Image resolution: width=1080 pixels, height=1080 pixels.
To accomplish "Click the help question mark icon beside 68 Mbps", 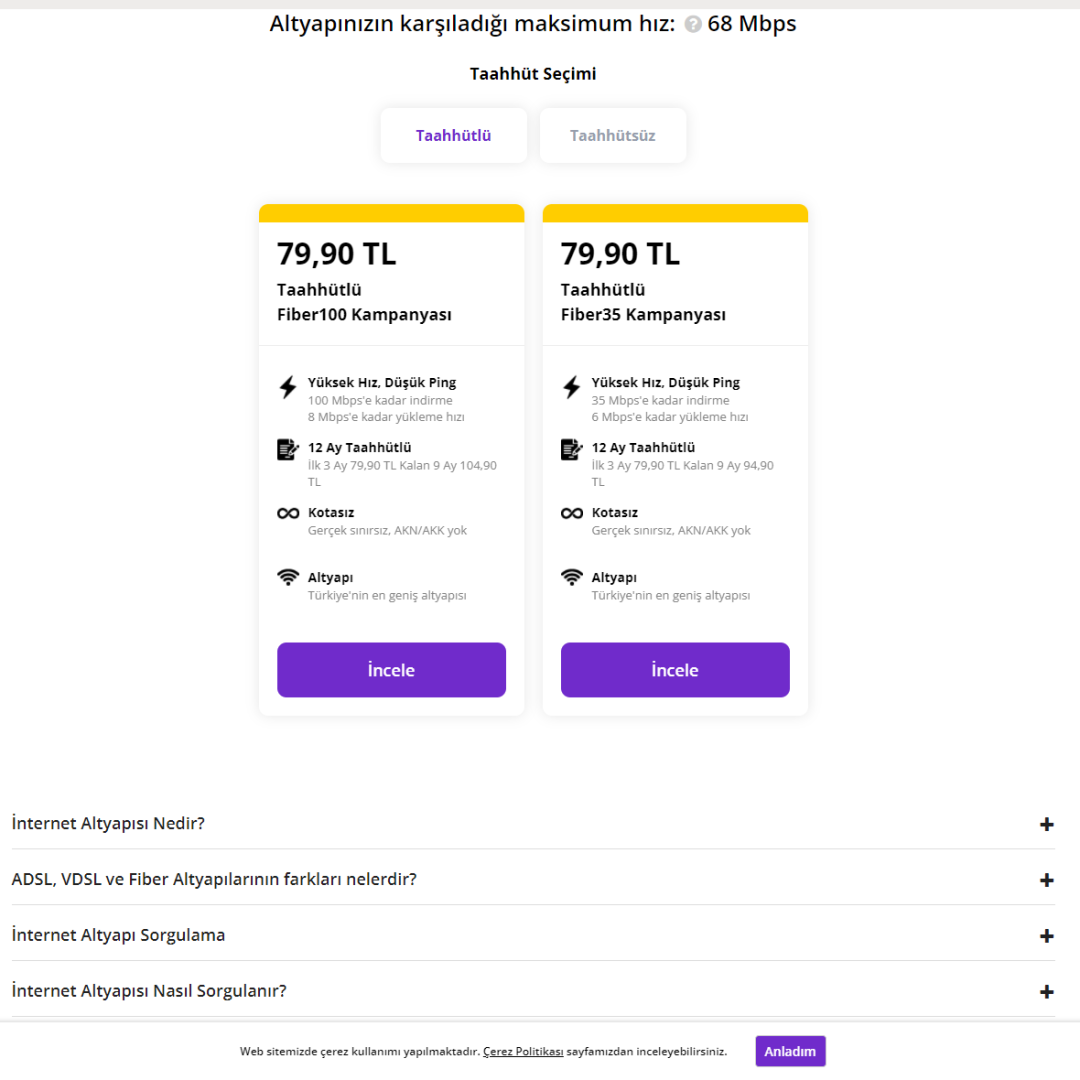I will tap(693, 25).
